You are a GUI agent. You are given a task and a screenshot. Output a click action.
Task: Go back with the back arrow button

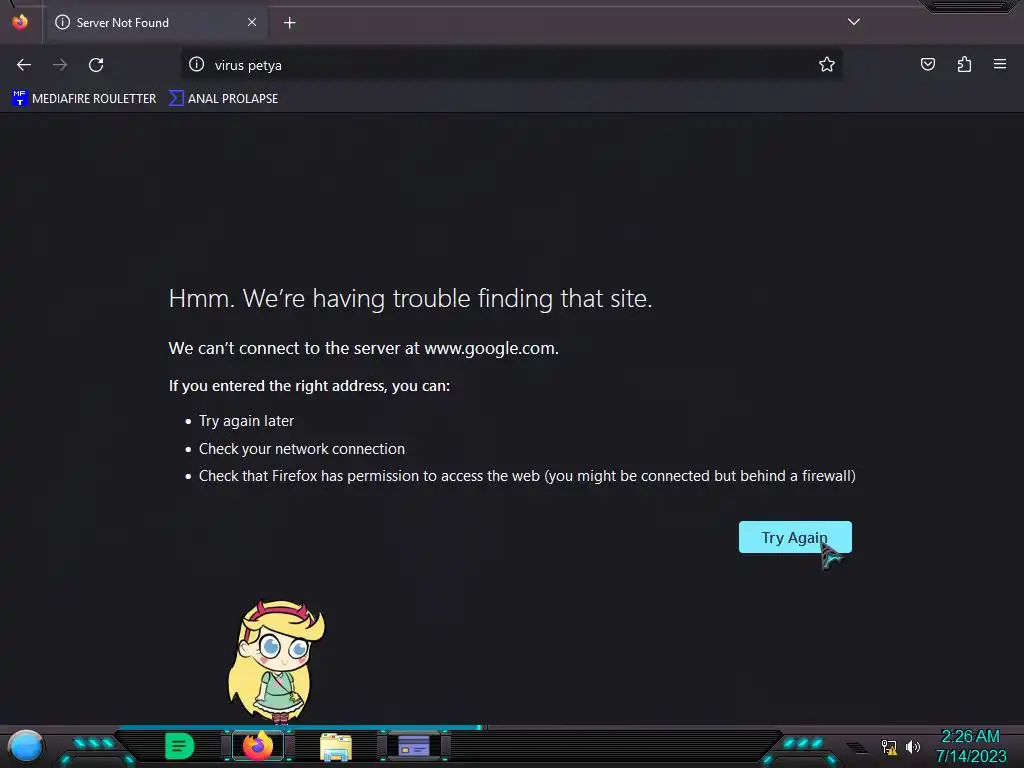[24, 65]
